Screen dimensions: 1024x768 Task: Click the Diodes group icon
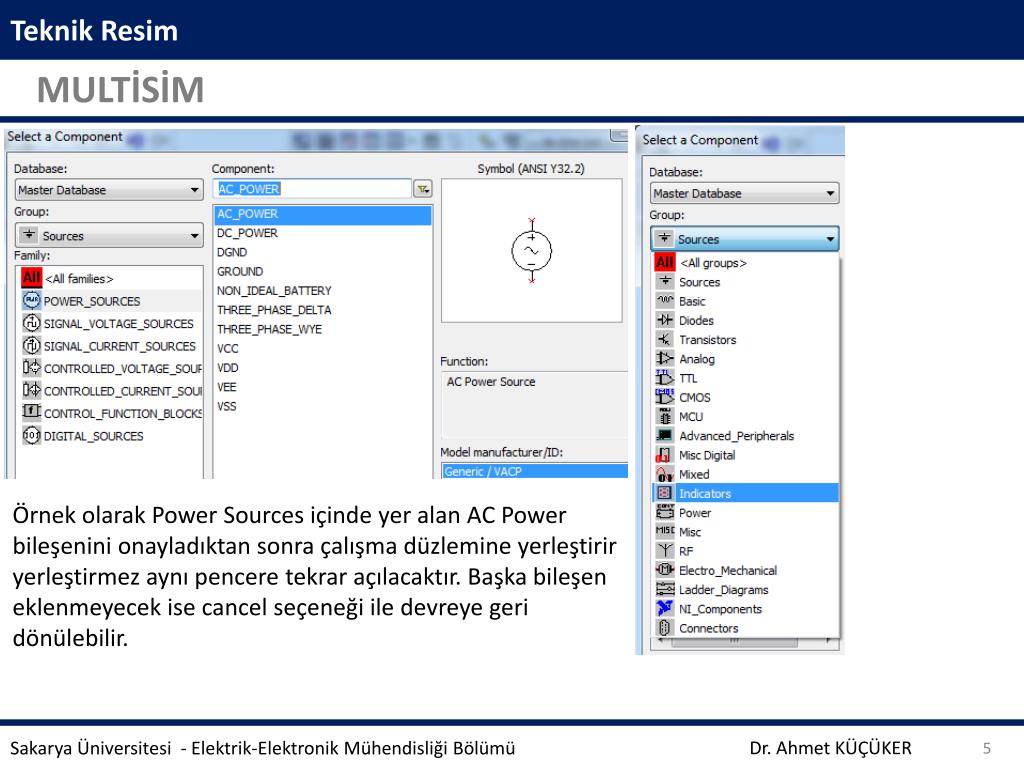(x=665, y=320)
